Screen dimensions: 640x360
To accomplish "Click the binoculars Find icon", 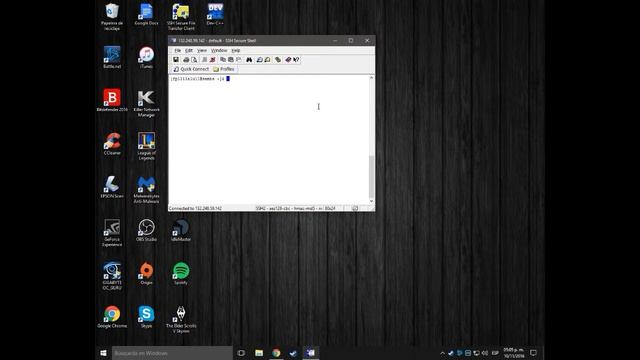I will click(x=249, y=60).
